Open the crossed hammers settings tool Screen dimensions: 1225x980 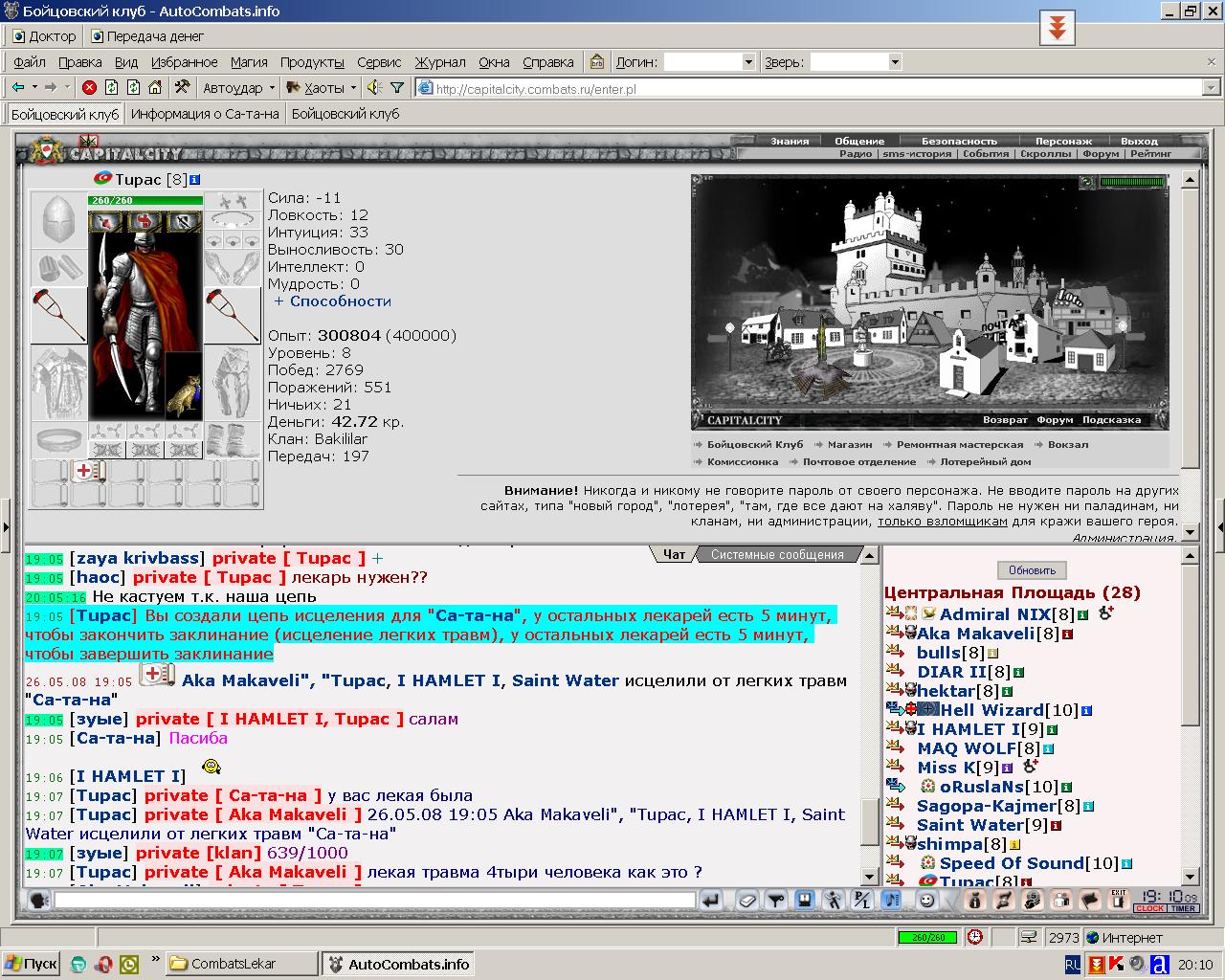(181, 87)
